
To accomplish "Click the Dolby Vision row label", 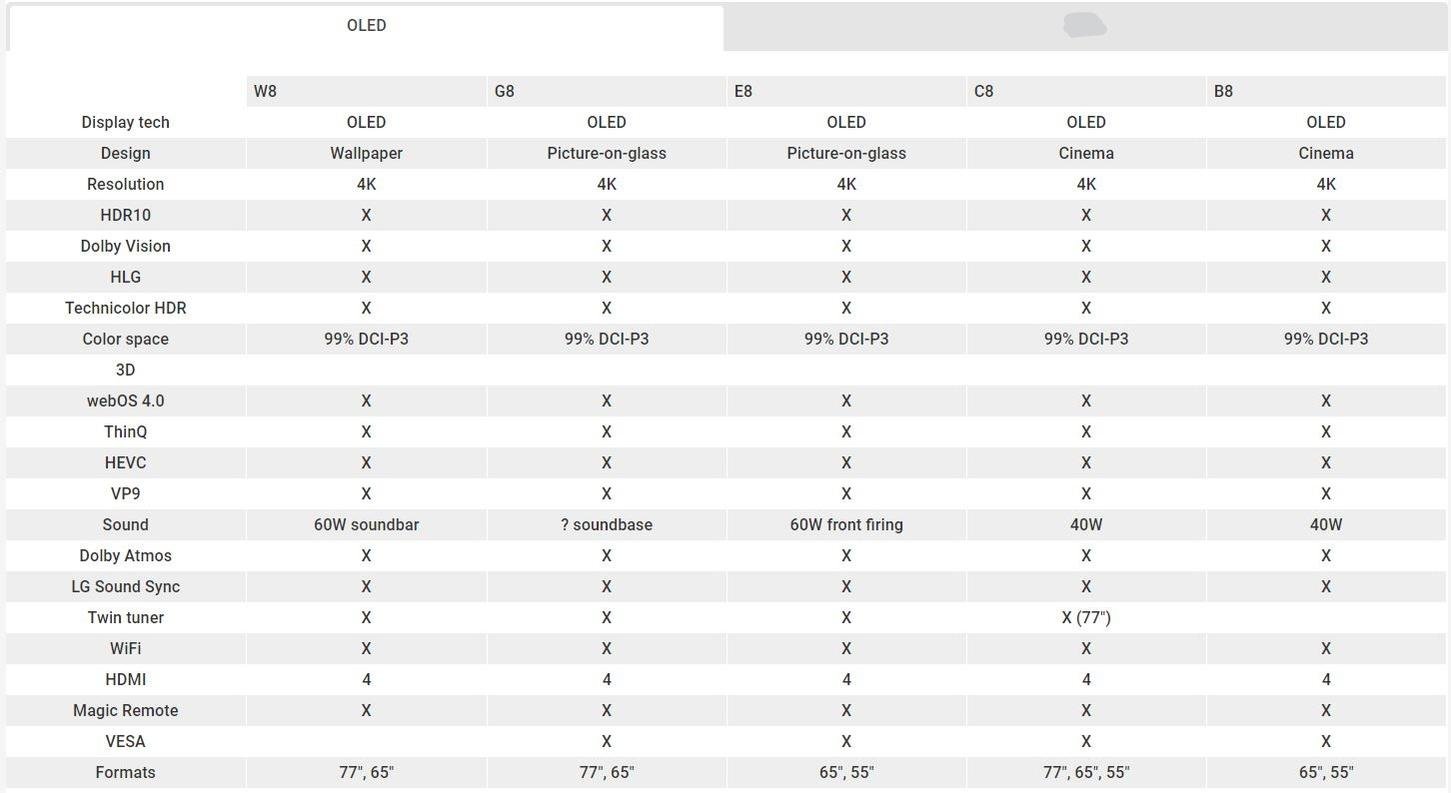I will tap(125, 246).
